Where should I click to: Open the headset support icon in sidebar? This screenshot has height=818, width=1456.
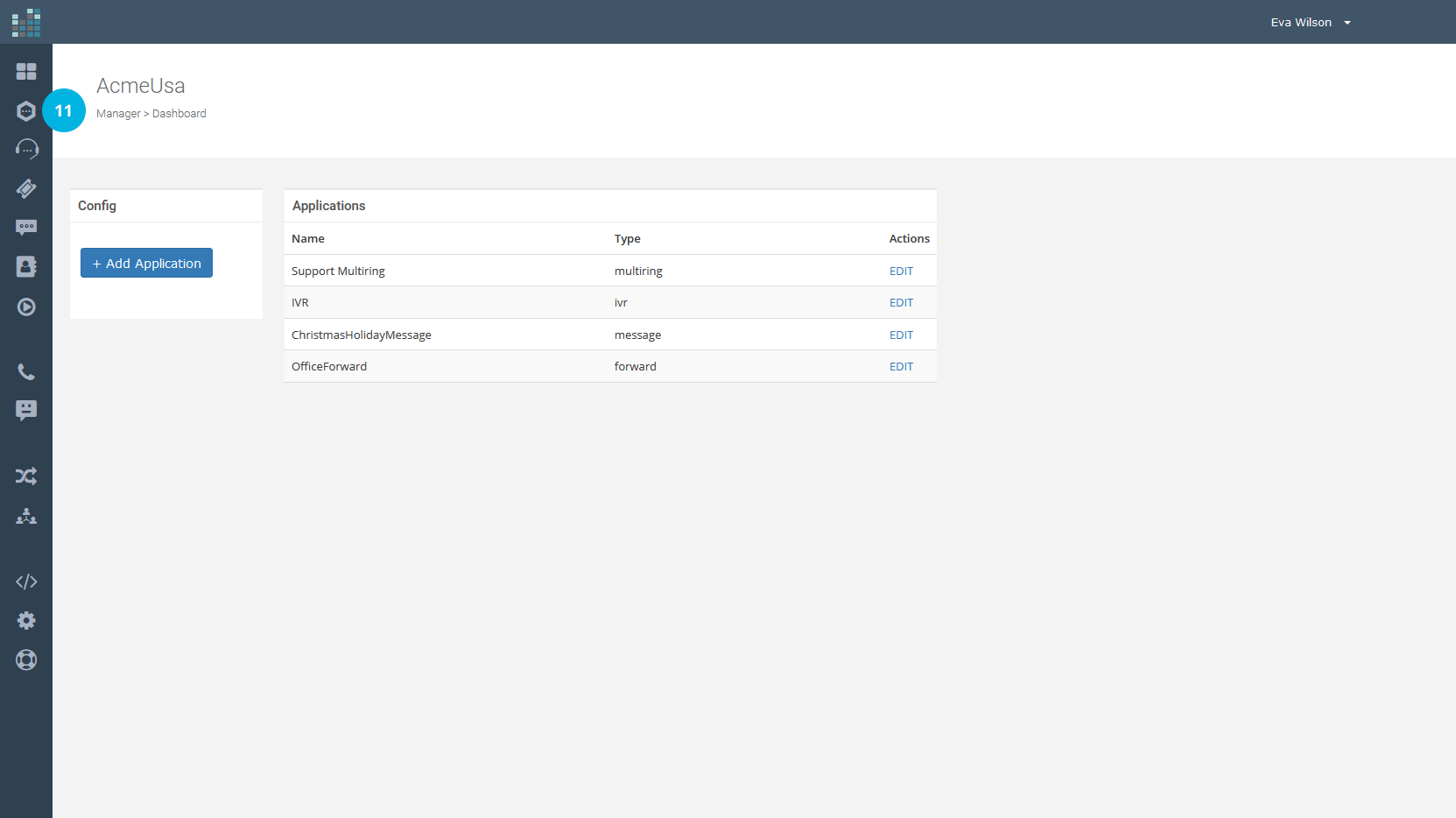click(x=27, y=149)
